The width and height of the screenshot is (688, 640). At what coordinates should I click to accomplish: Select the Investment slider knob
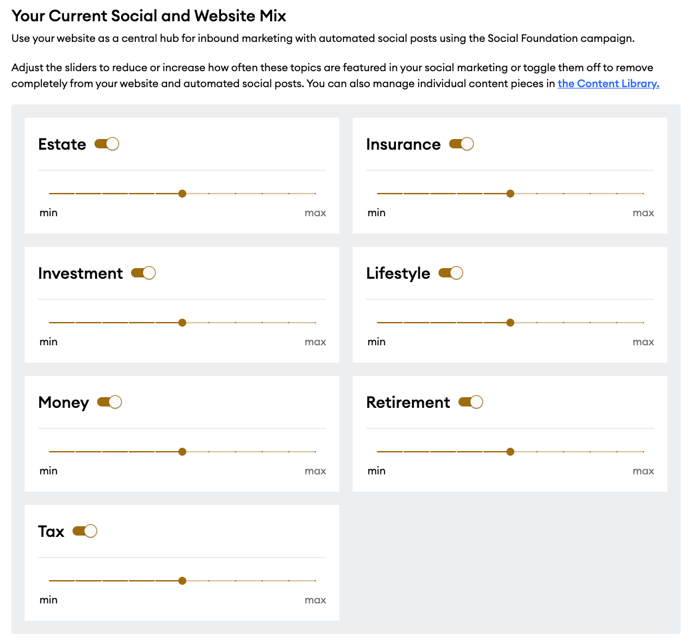(183, 322)
